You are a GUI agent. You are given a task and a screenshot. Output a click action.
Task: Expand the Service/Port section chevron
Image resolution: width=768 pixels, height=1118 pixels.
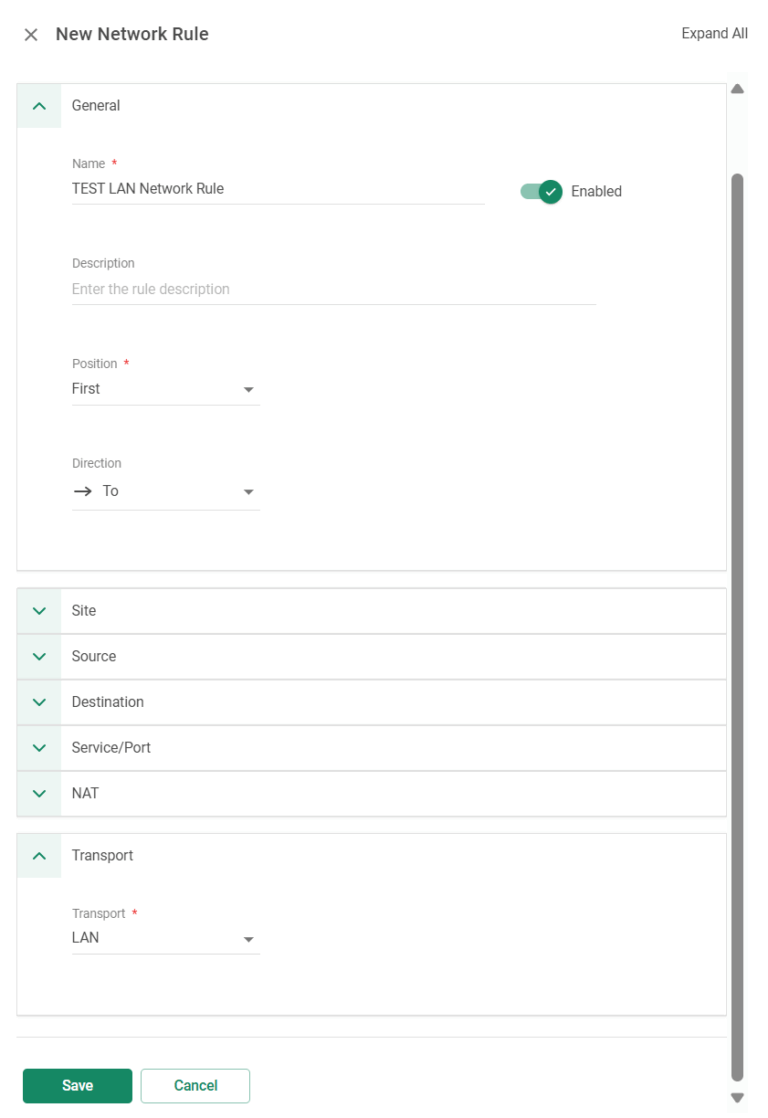(39, 748)
